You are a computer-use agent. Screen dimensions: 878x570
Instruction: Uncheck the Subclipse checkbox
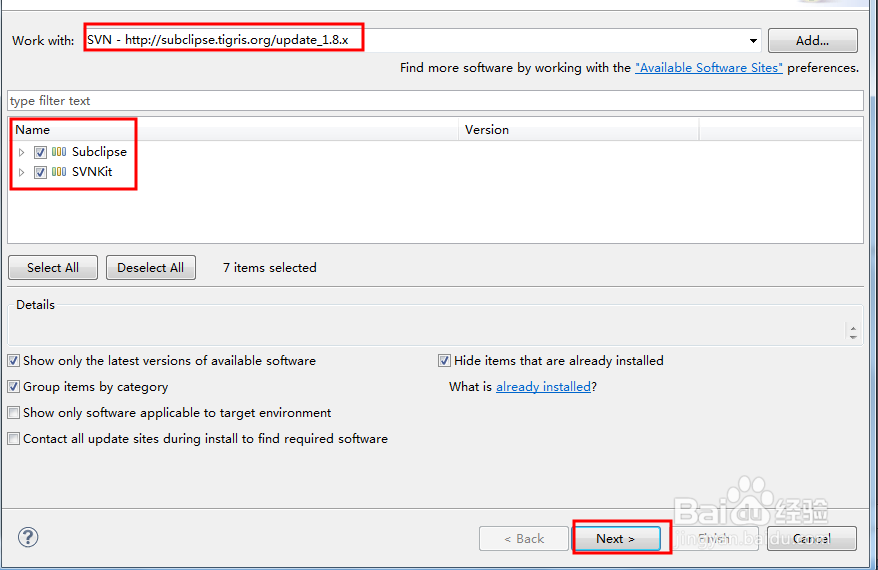coord(40,152)
